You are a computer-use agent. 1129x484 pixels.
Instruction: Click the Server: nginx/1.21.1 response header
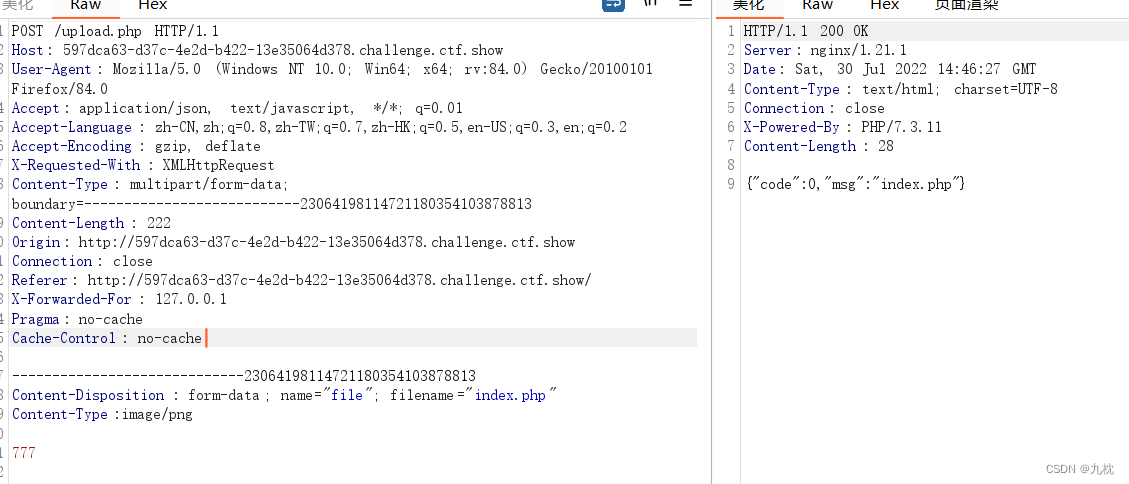[x=825, y=50]
